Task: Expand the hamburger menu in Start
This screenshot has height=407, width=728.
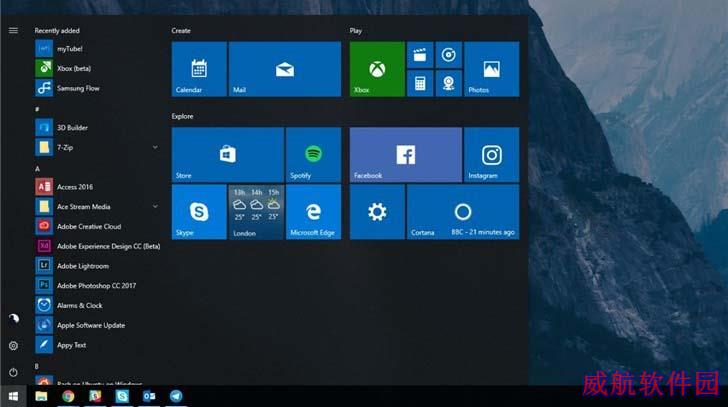Action: (13, 31)
